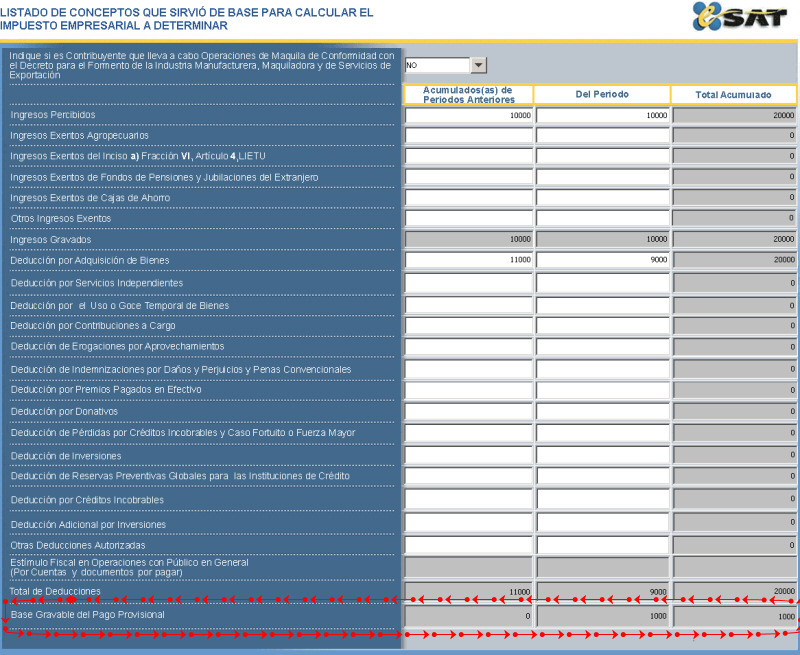Image resolution: width=800 pixels, height=655 pixels.
Task: Click the 'Acumulados(as) de Periodos Anteriores' column header
Action: pyautogui.click(x=468, y=94)
